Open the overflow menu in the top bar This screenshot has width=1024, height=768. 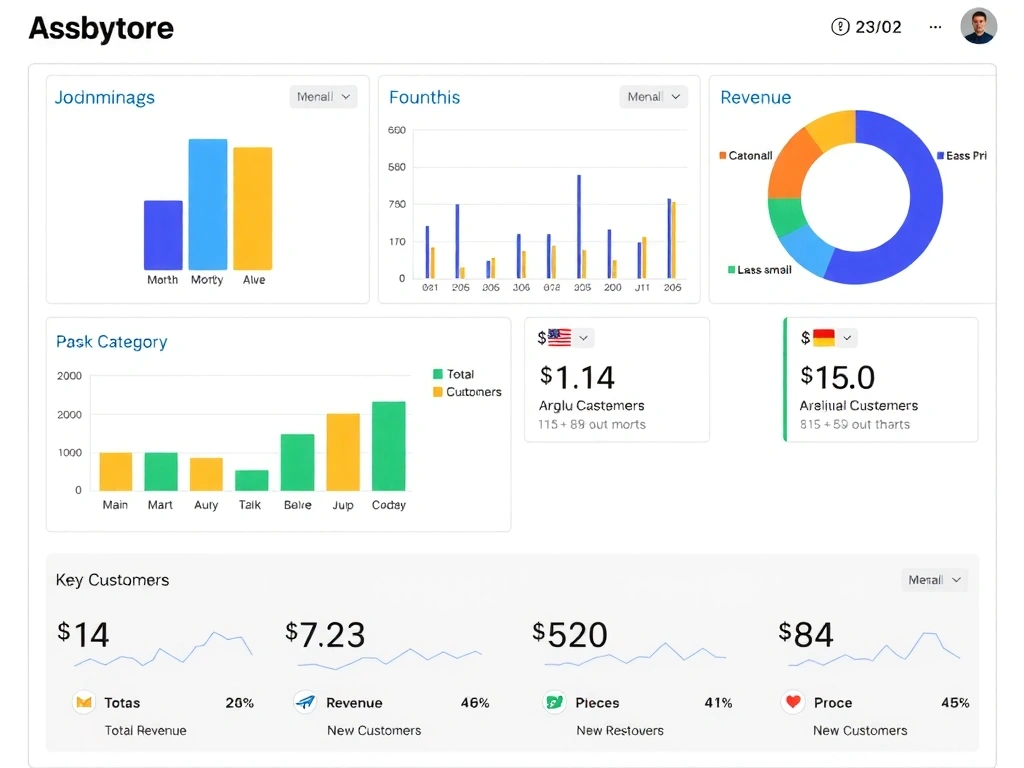coord(934,27)
